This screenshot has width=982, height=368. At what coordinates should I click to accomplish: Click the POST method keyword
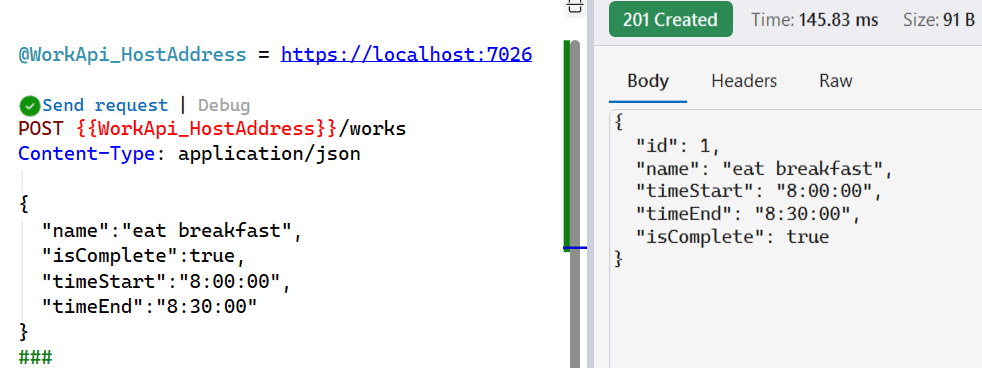click(x=41, y=129)
